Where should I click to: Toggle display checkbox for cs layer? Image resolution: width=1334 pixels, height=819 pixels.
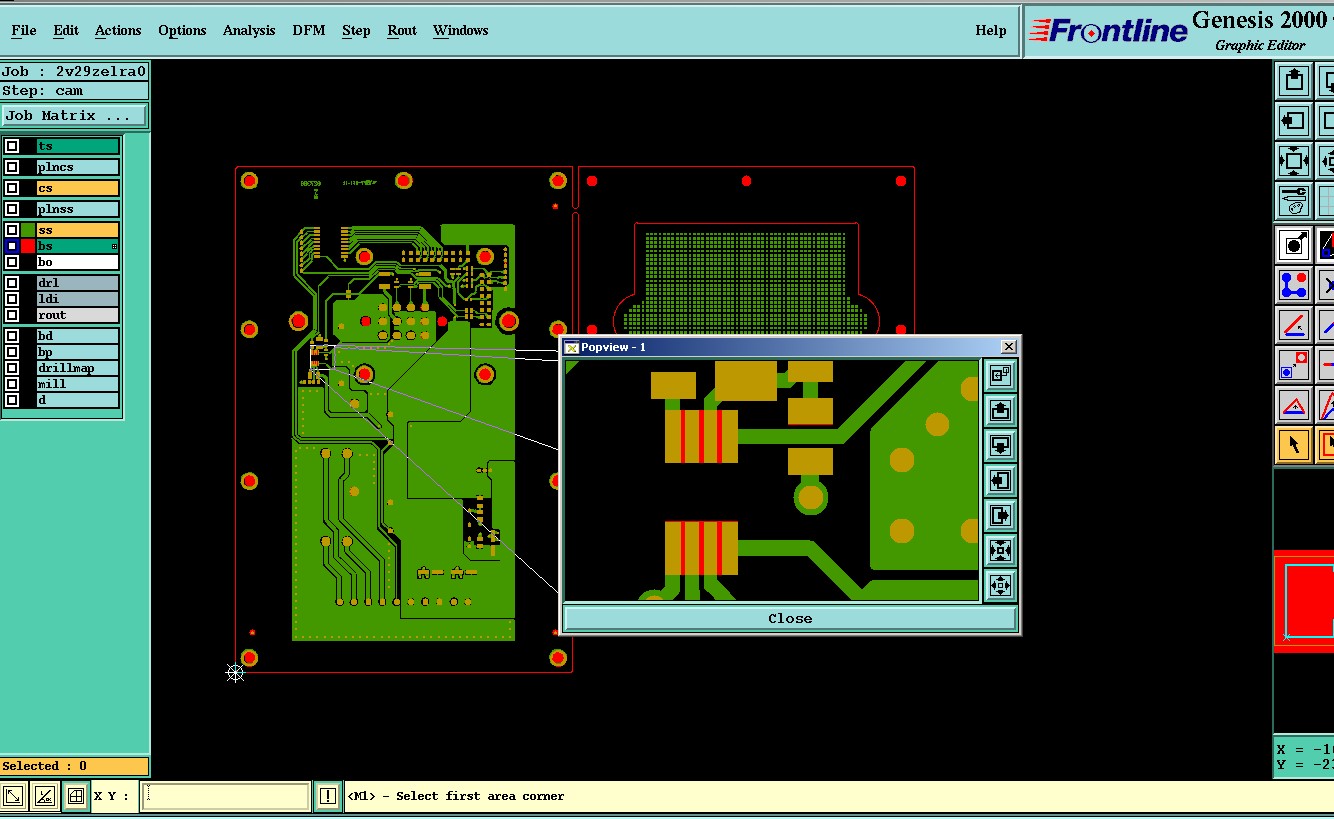(x=12, y=188)
